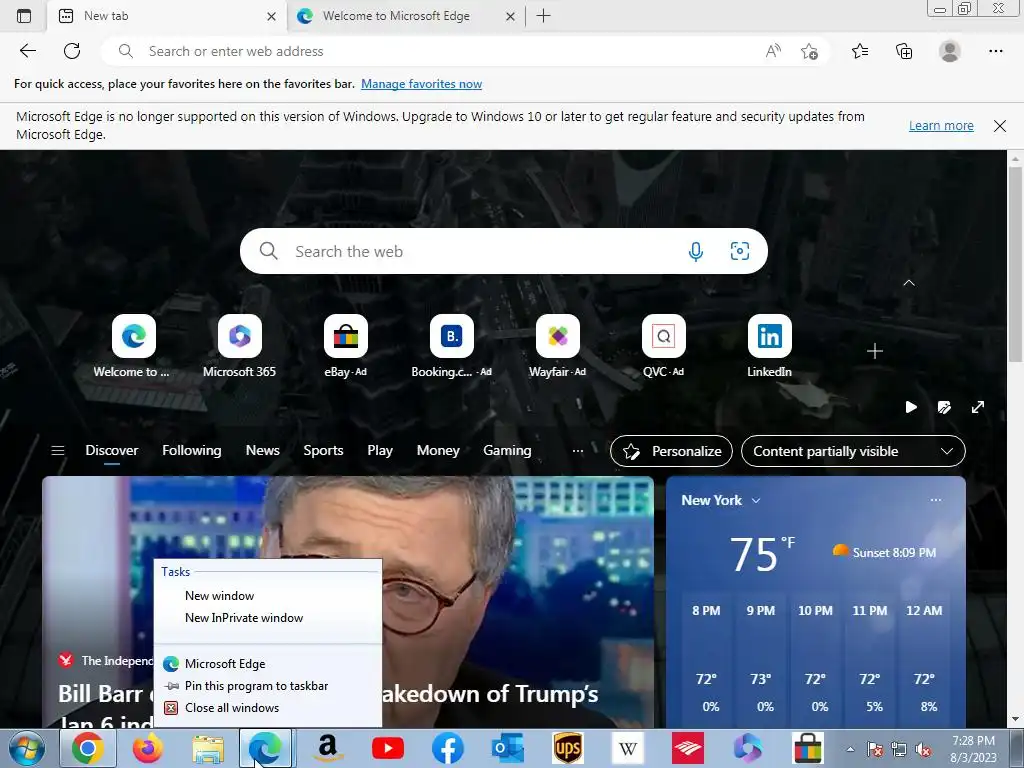Click Manage favorites now link
Screen dimensions: 1024x768
pos(421,84)
